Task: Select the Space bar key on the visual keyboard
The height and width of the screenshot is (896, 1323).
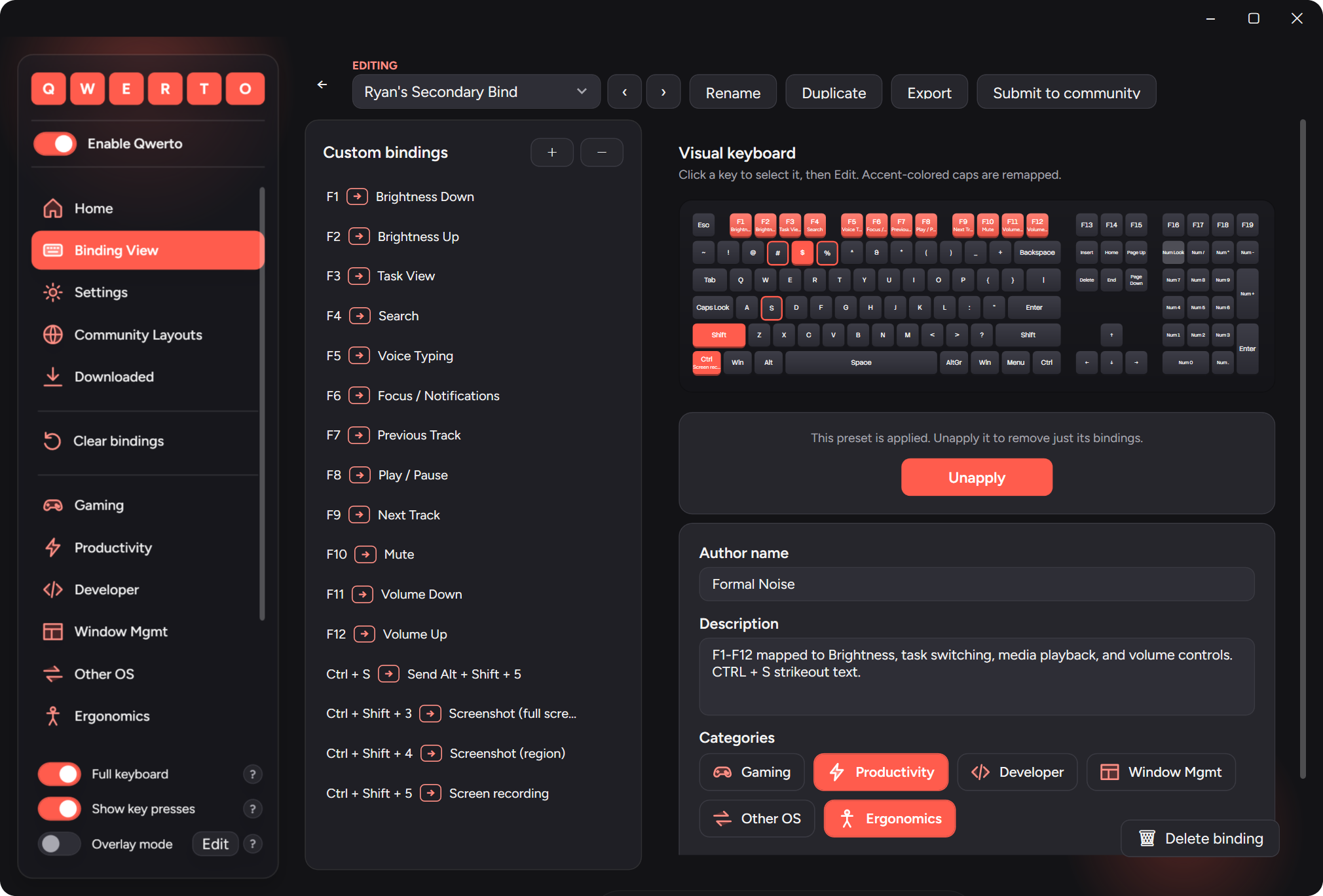Action: click(x=861, y=362)
